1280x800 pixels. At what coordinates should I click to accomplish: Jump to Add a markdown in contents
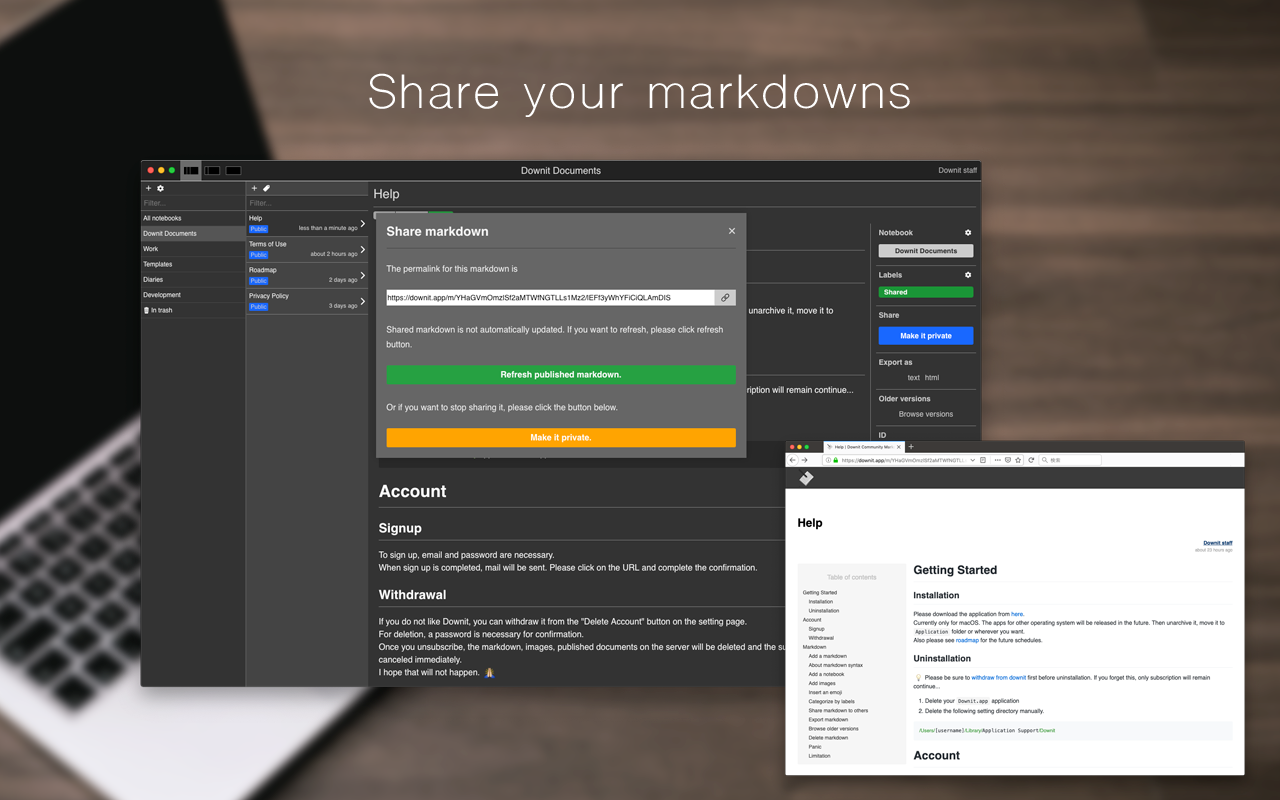click(x=828, y=656)
